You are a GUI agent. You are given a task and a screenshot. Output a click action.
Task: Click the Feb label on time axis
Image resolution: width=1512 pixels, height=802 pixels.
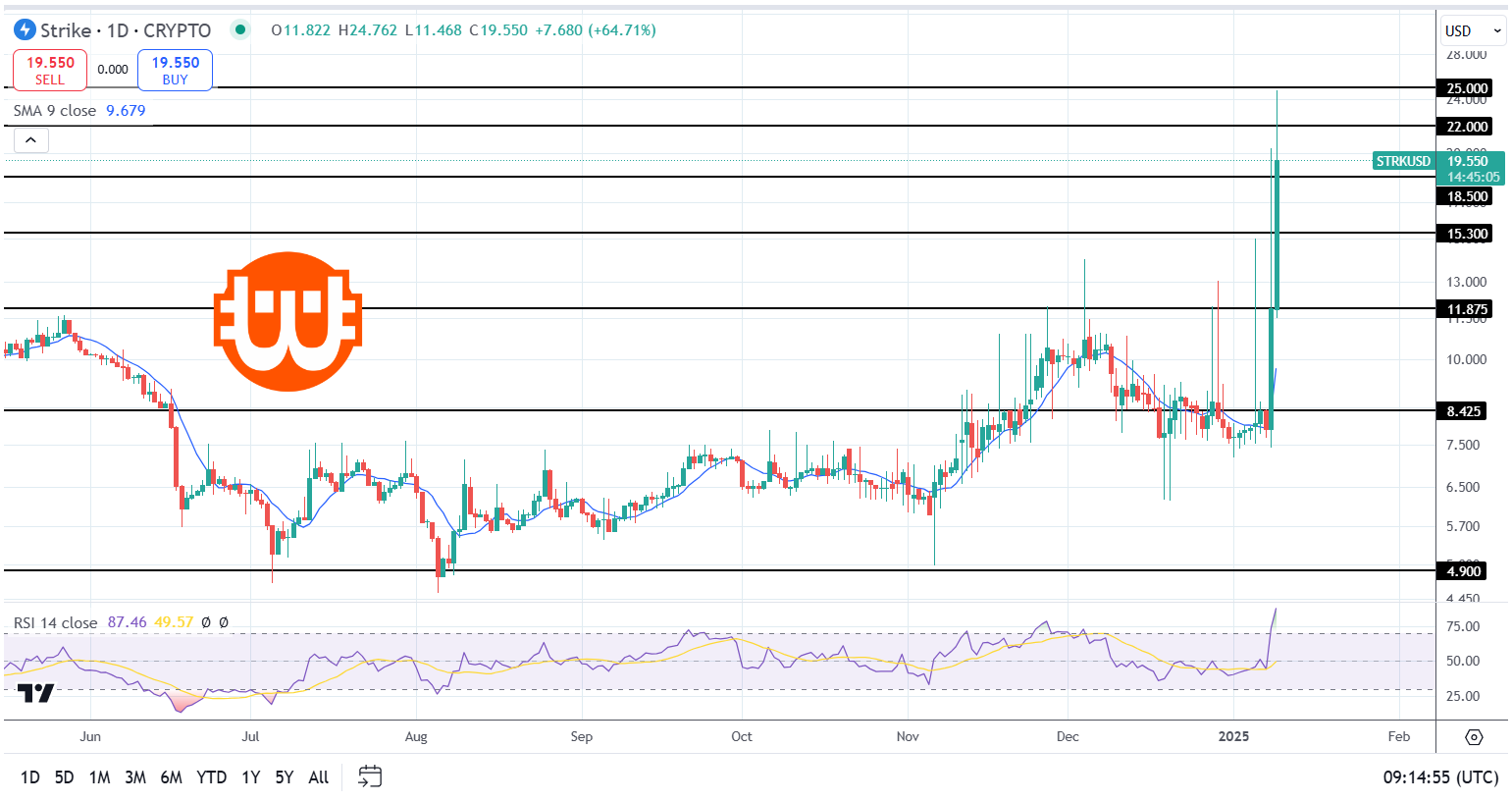(x=1399, y=736)
